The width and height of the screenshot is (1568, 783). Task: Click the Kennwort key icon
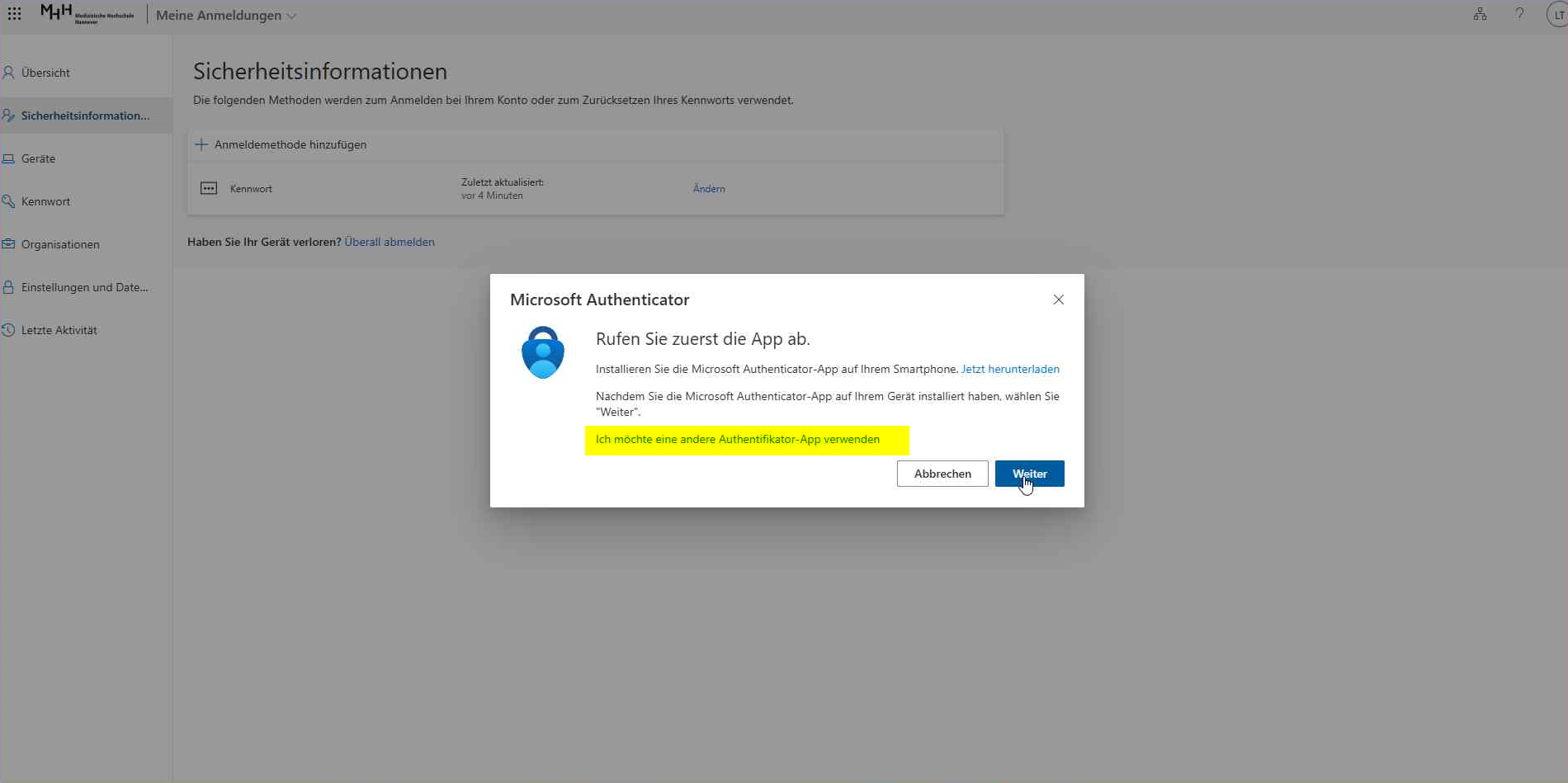click(8, 201)
